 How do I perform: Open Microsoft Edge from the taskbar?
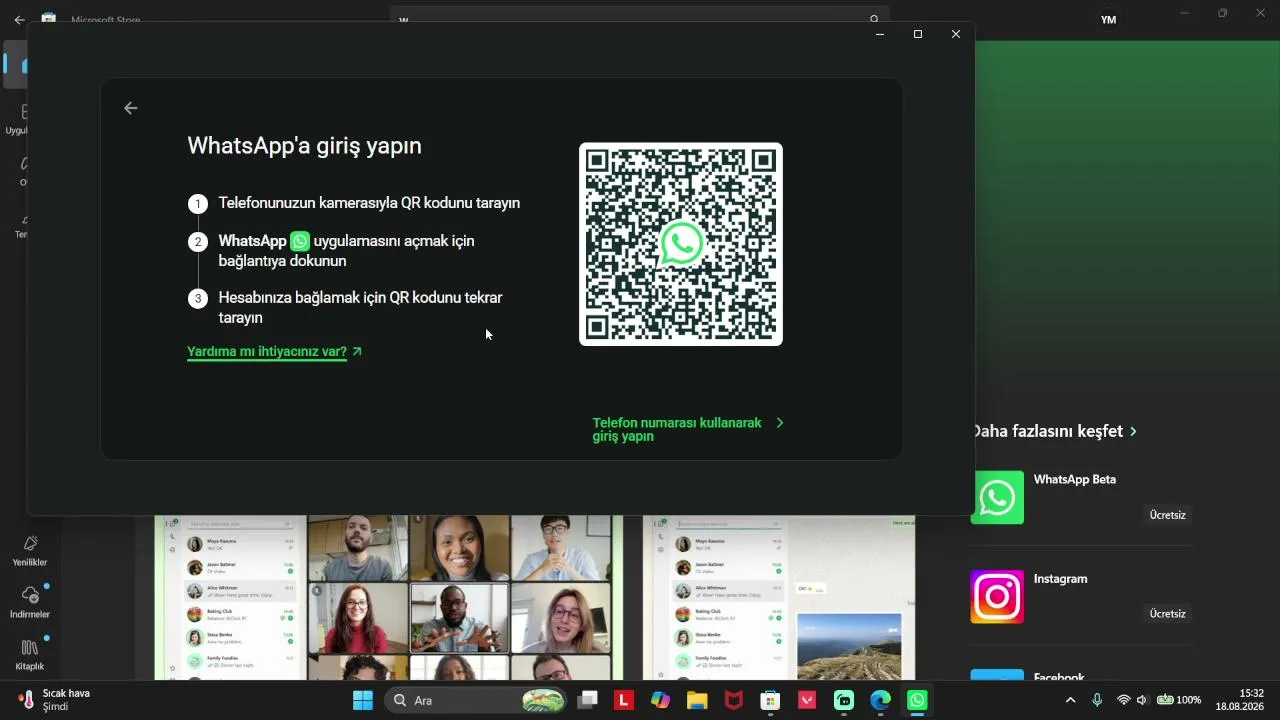[x=880, y=700]
